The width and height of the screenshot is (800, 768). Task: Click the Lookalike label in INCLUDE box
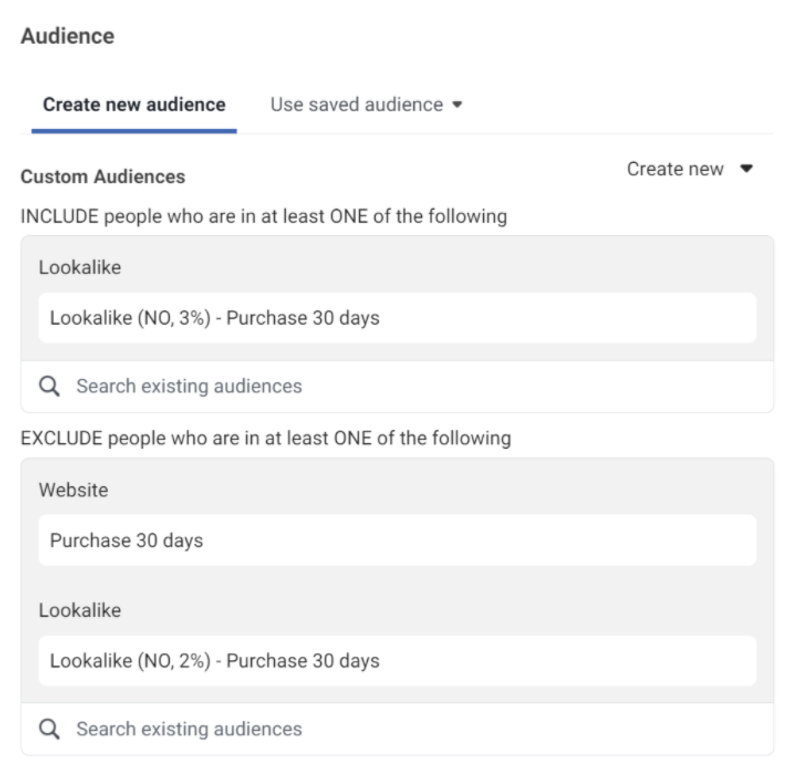[x=80, y=267]
